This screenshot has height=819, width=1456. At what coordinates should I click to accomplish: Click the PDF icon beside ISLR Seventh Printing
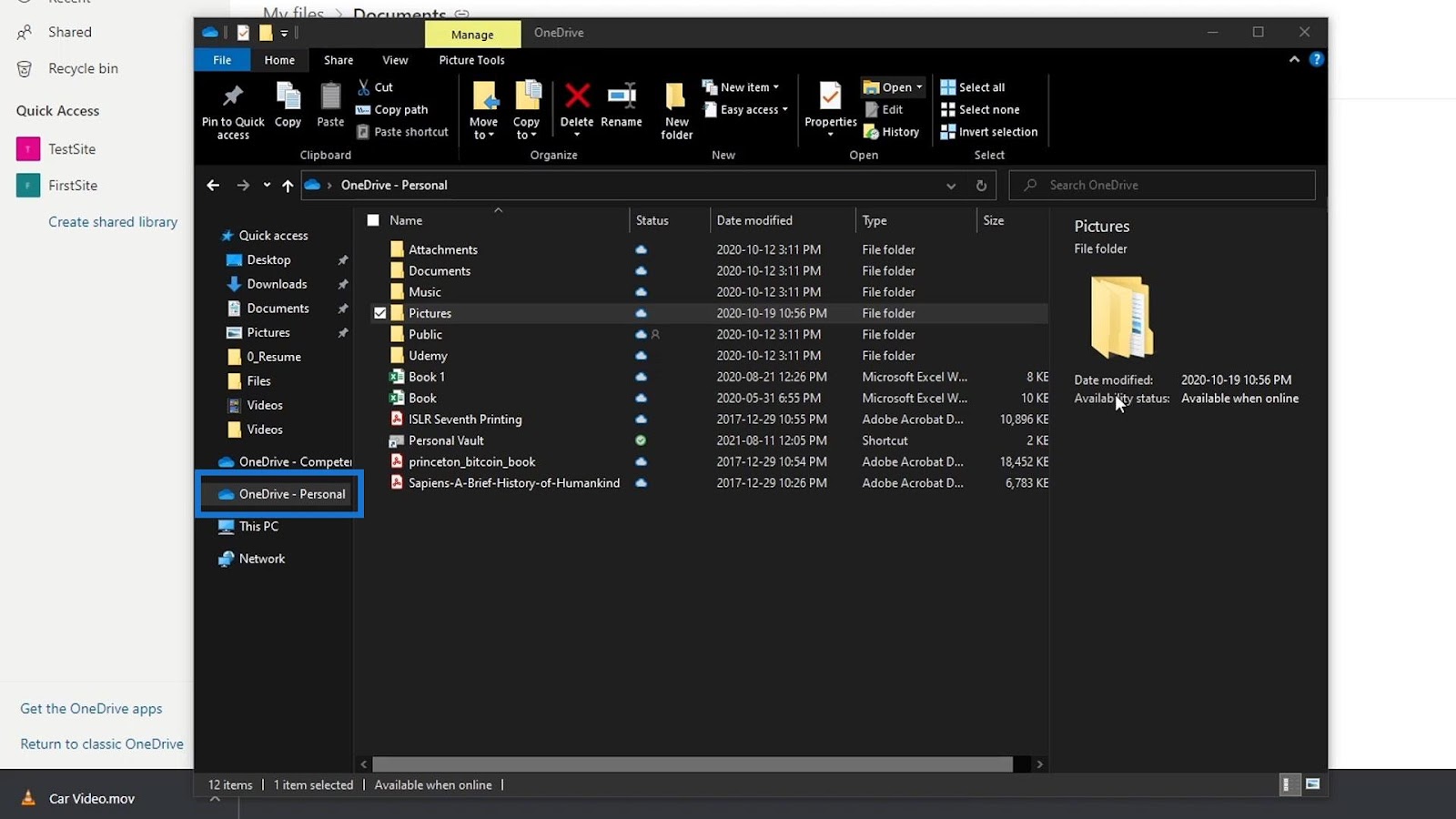tap(397, 420)
